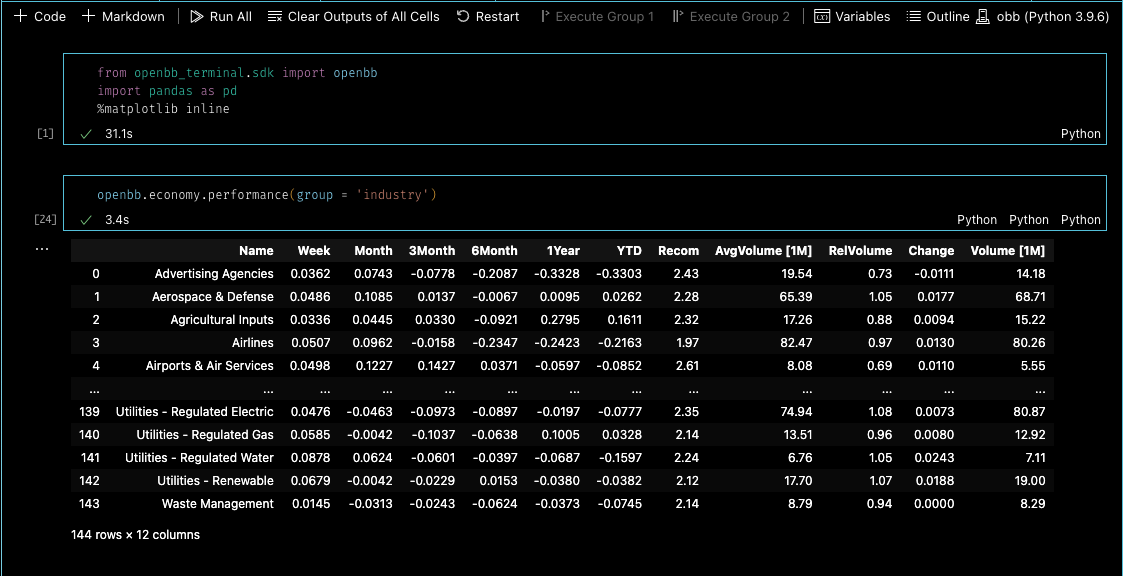Click the 144 rows × 12 columns summary
This screenshot has width=1123, height=576.
[x=135, y=534]
